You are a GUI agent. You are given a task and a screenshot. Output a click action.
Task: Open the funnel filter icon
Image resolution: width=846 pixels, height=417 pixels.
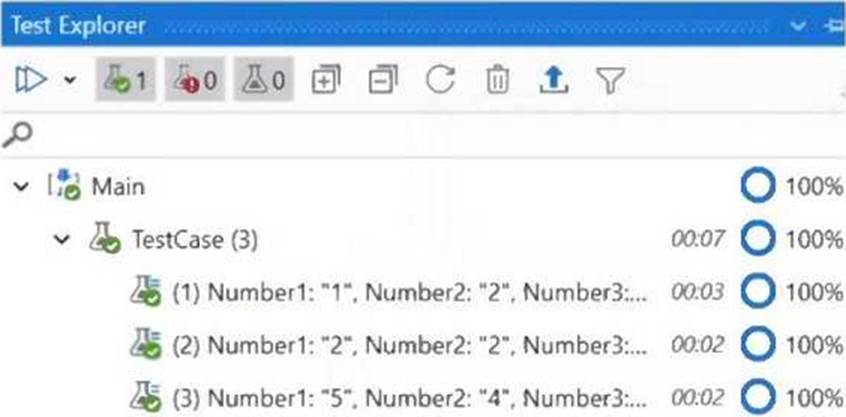pos(610,80)
